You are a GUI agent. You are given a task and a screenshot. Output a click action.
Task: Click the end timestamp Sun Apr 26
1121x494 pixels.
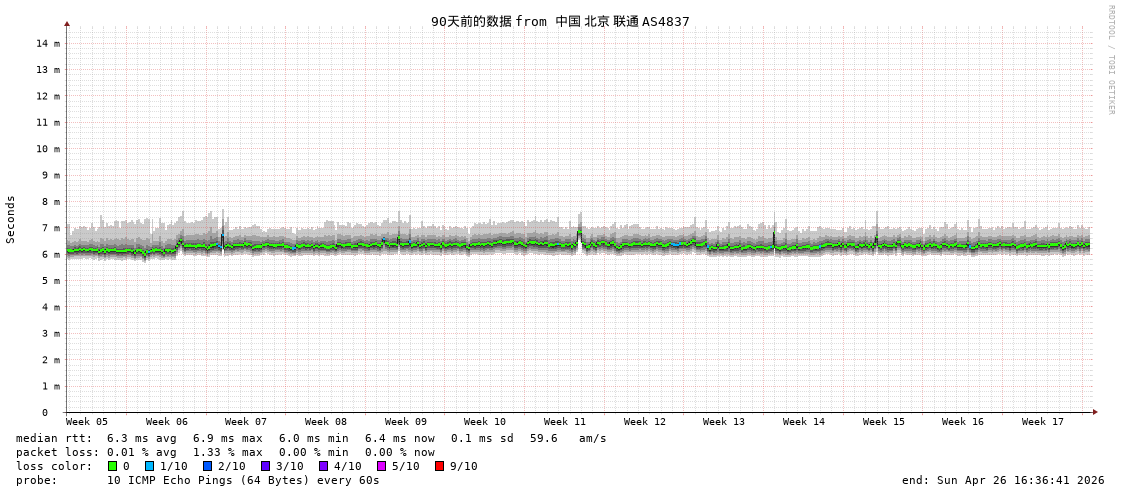[1003, 480]
